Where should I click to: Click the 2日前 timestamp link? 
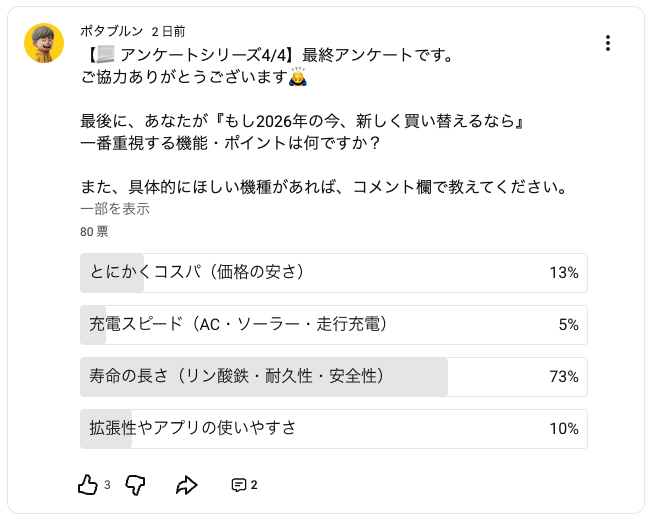(168, 32)
